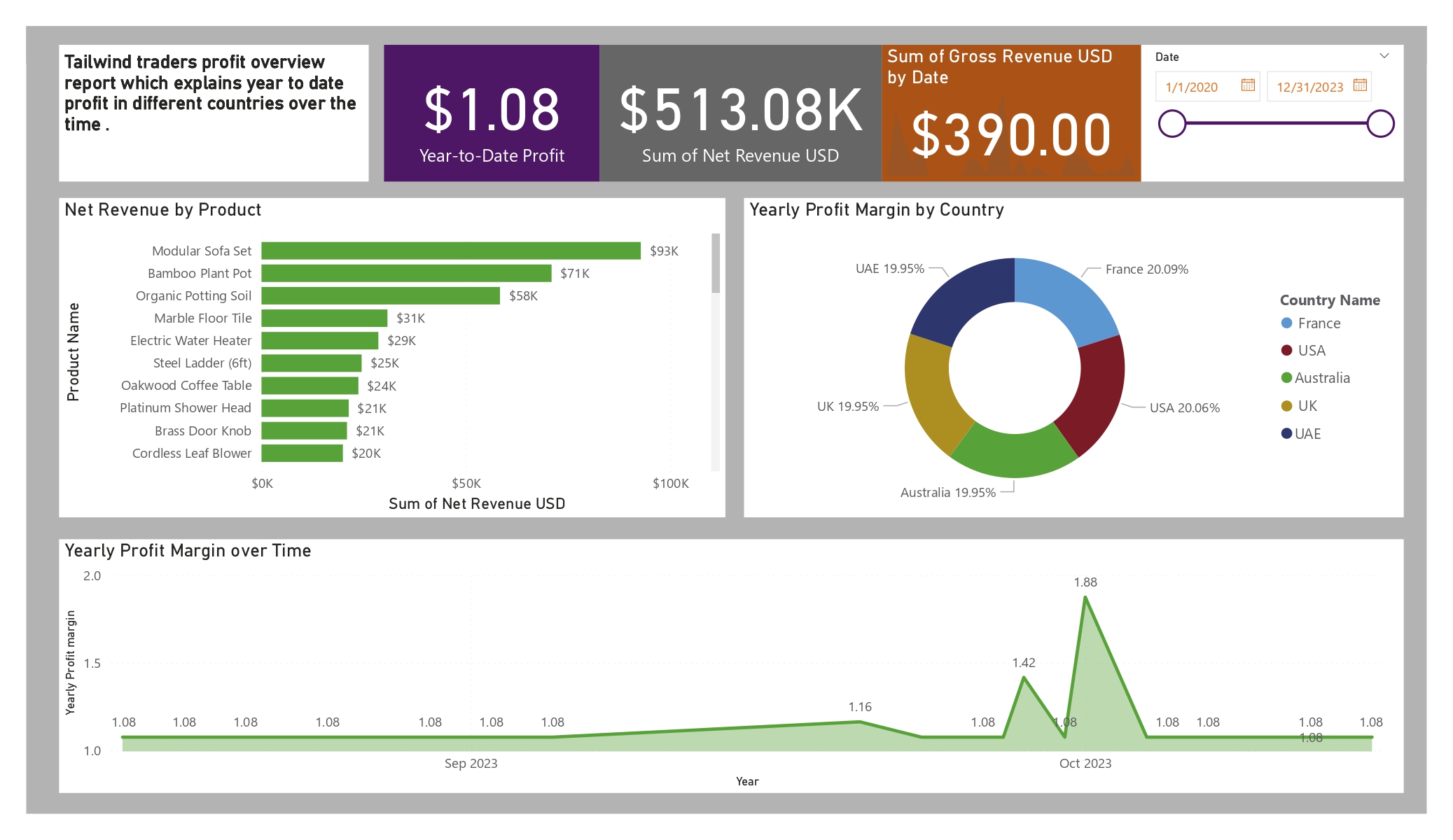Click the Marble Floor Tile bar

tap(324, 318)
